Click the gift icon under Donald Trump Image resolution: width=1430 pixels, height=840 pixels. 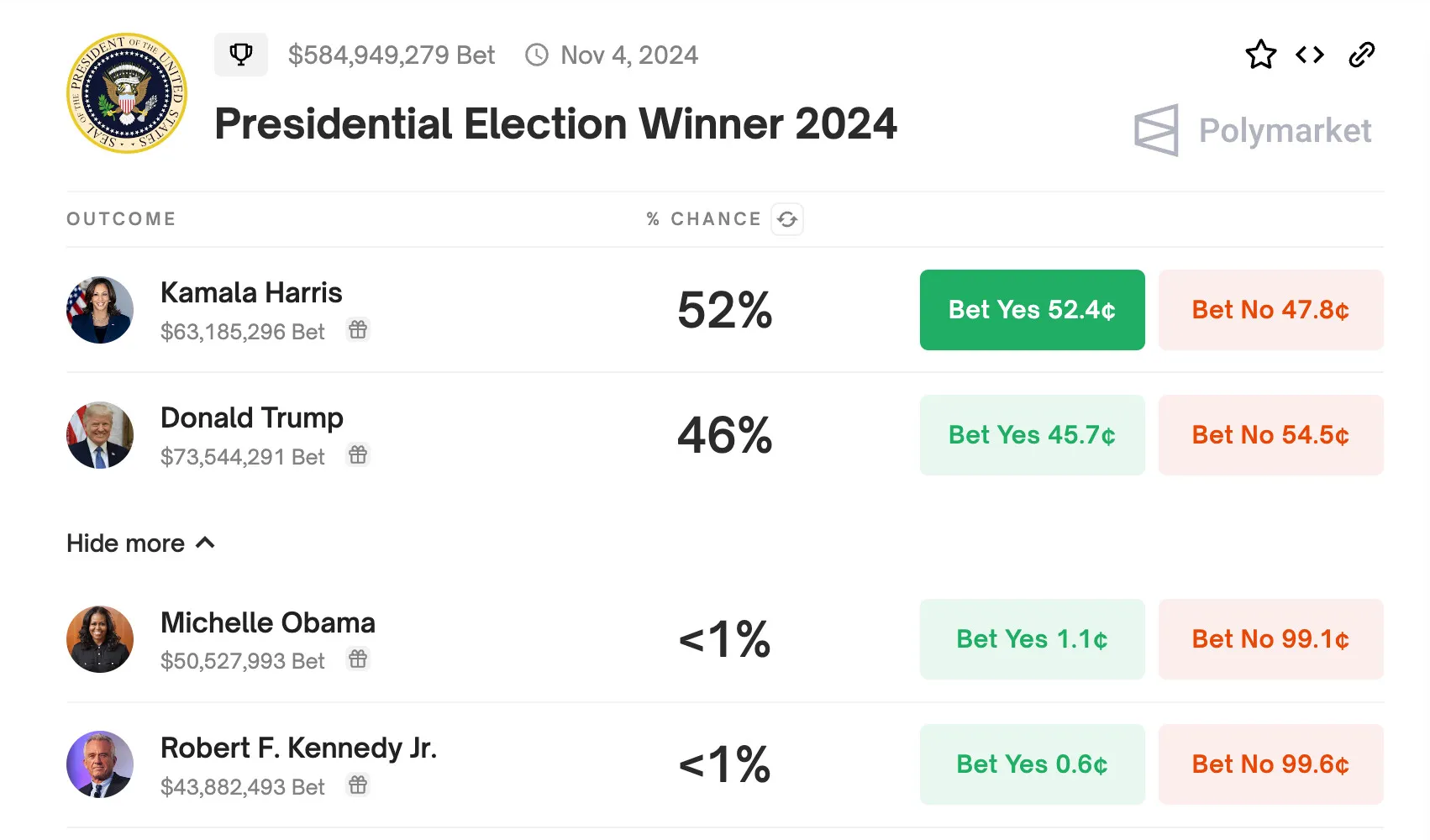[358, 455]
